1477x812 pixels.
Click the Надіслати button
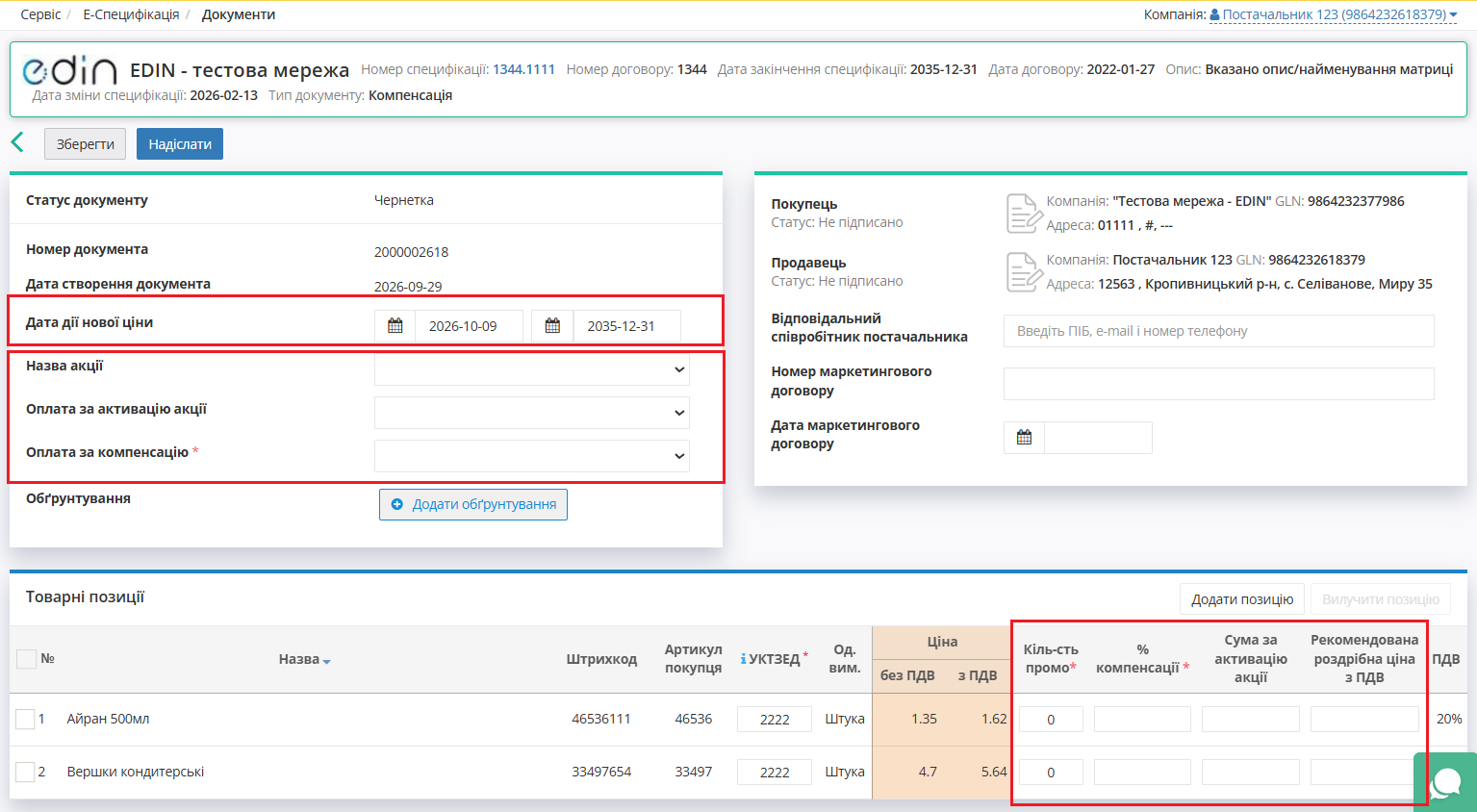pos(180,144)
